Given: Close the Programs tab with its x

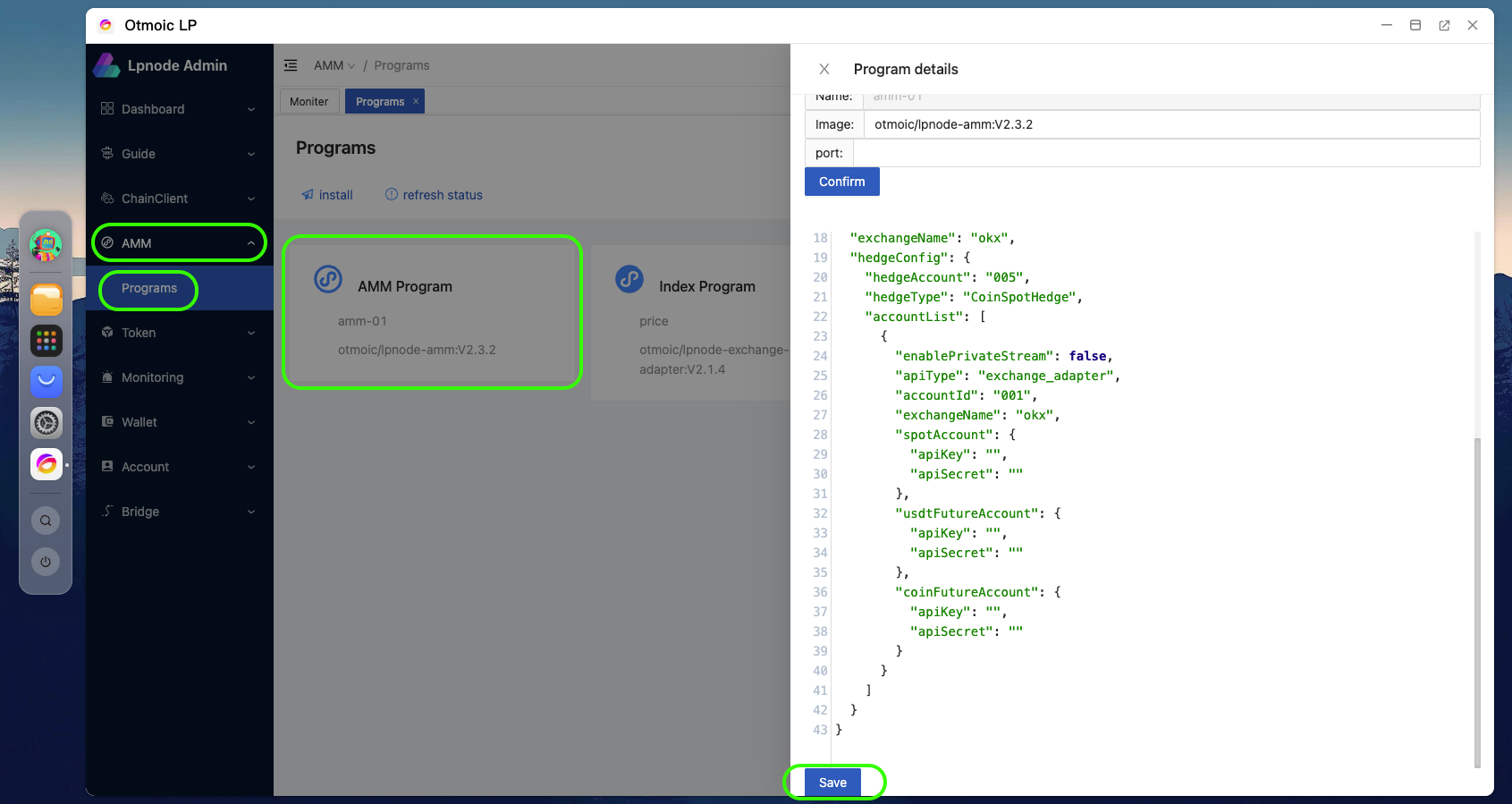Looking at the screenshot, I should coord(416,101).
